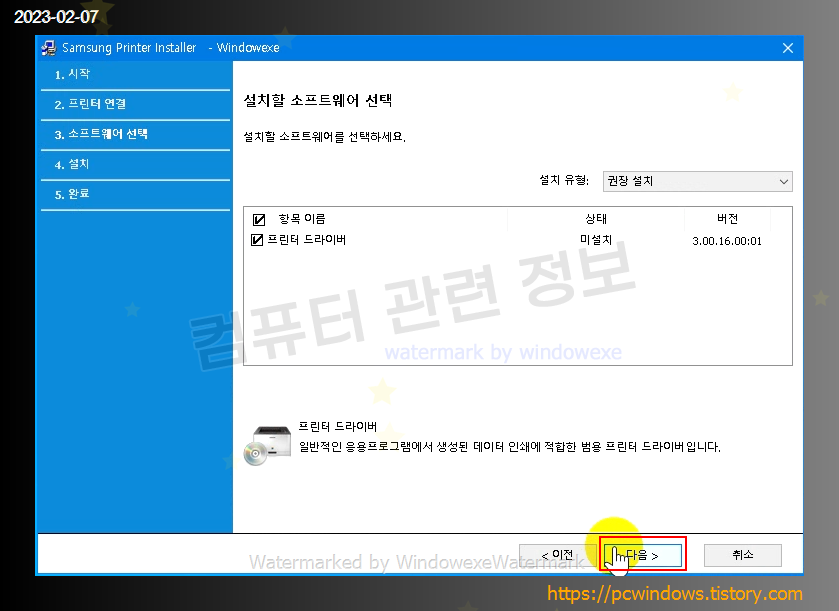Click the 항목 이름 column header
This screenshot has width=839, height=611.
pyautogui.click(x=302, y=219)
